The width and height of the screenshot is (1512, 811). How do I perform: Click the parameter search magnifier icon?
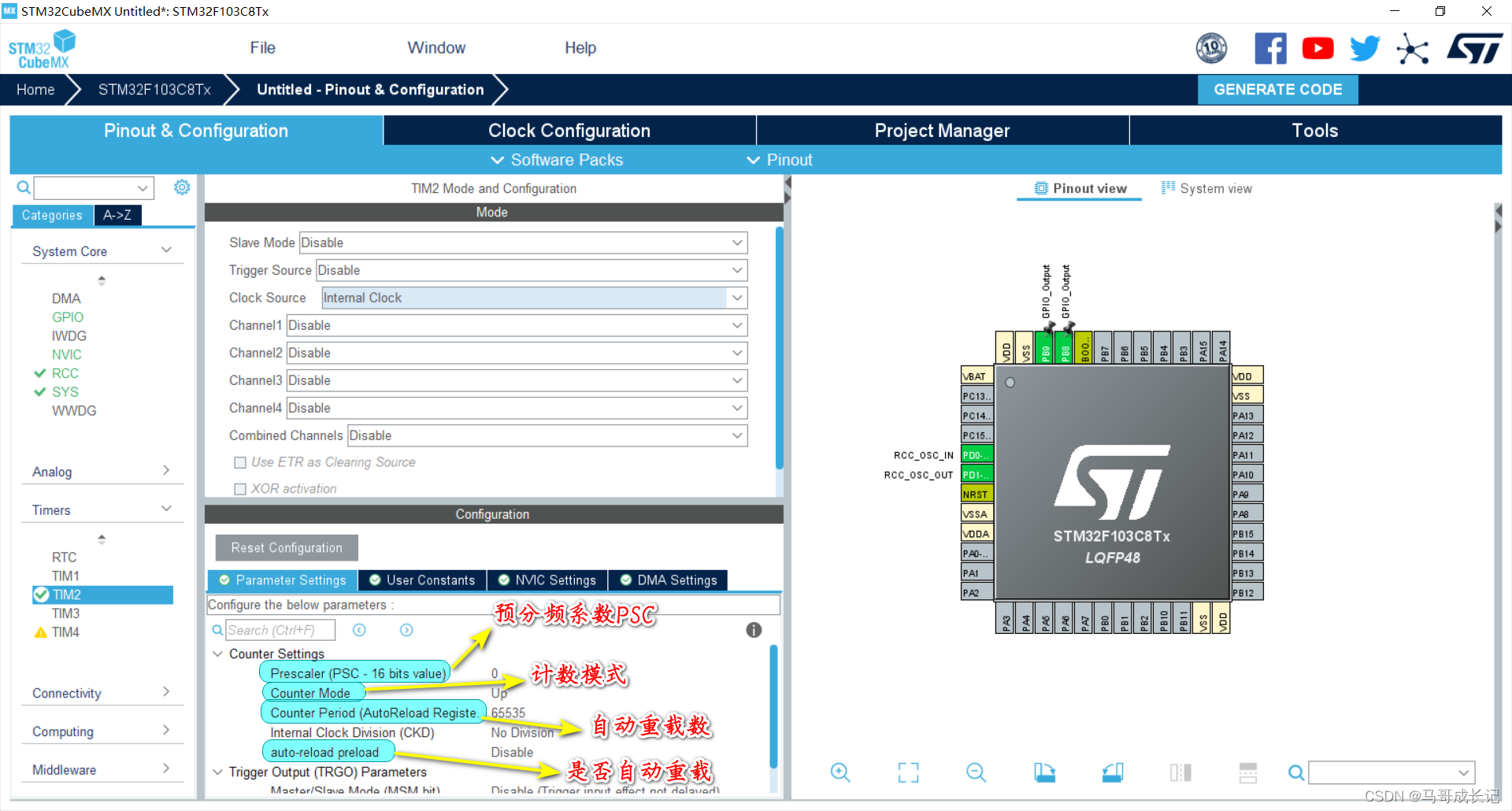217,630
